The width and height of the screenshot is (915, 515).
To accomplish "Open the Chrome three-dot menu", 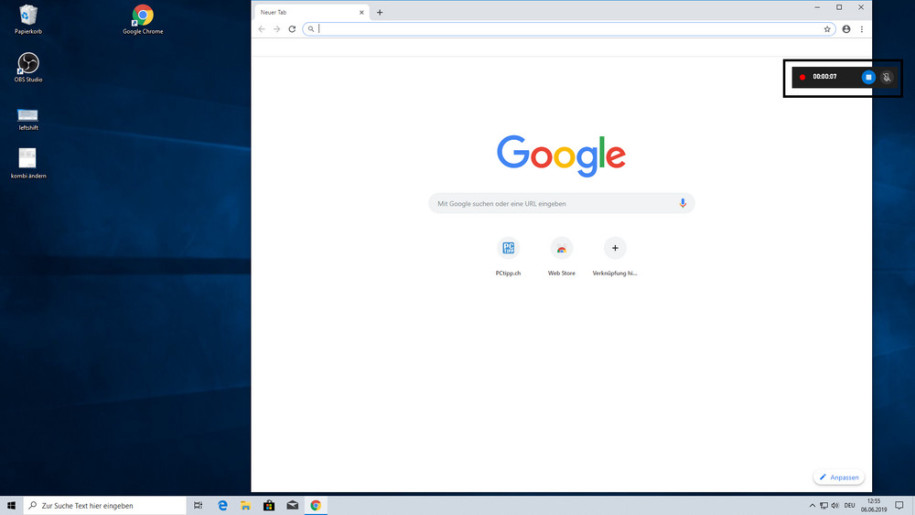I will click(x=861, y=29).
